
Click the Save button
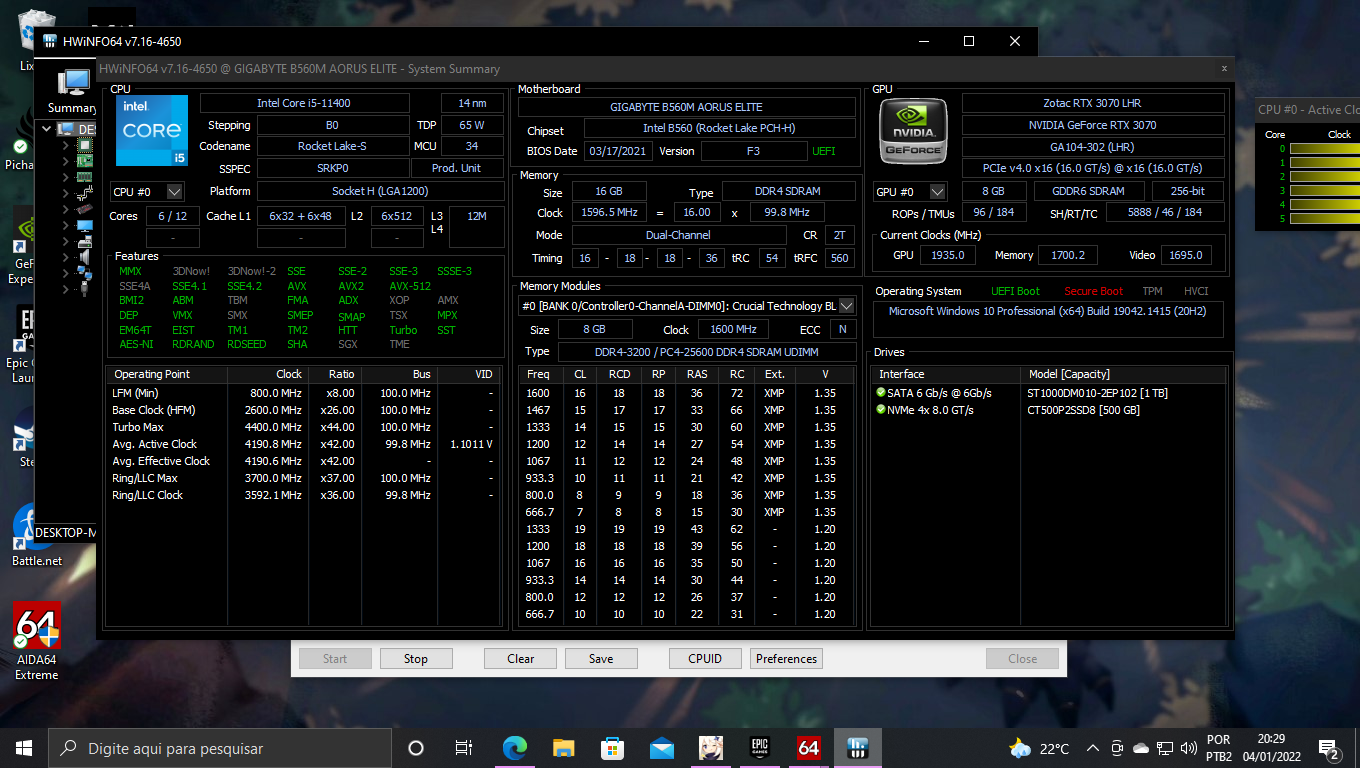[x=601, y=659]
